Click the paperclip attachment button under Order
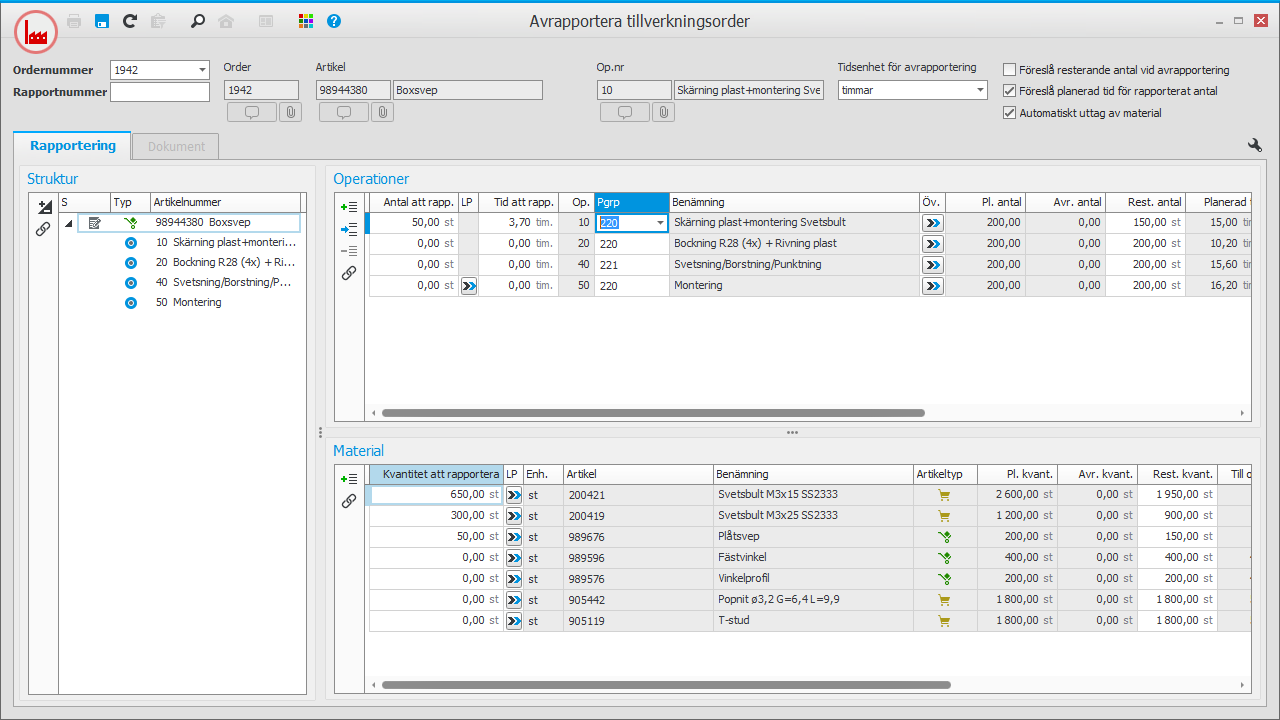This screenshot has height=720, width=1280. (290, 112)
